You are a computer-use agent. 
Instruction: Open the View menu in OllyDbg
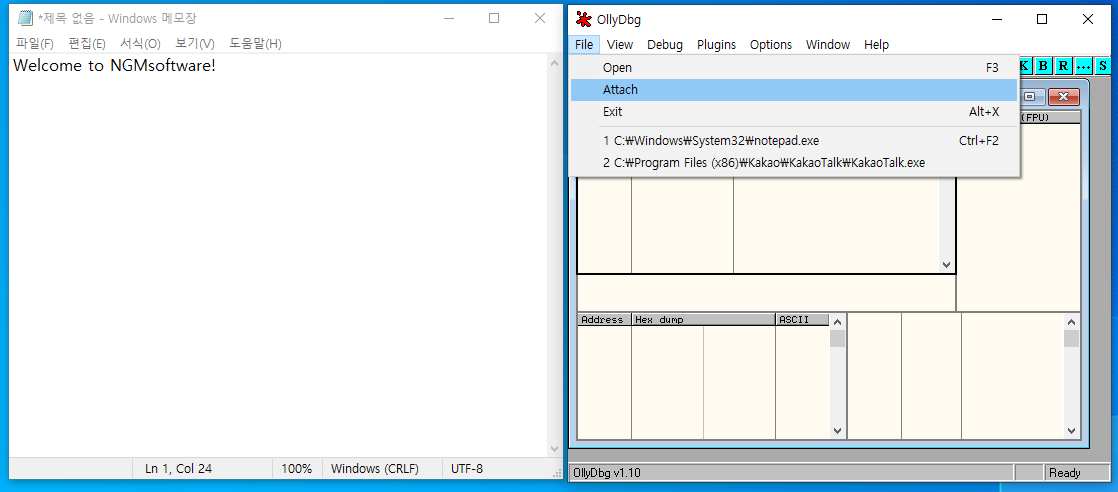[x=620, y=44]
